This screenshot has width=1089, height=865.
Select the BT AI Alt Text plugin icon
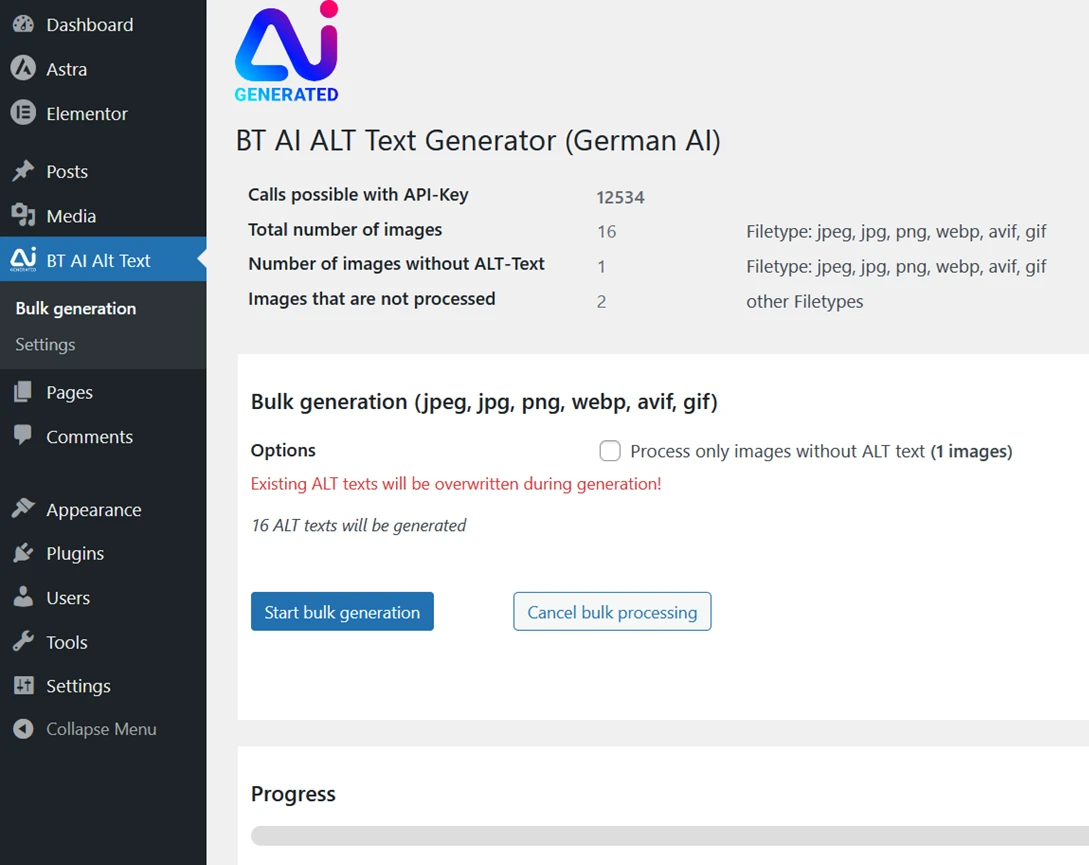23,259
